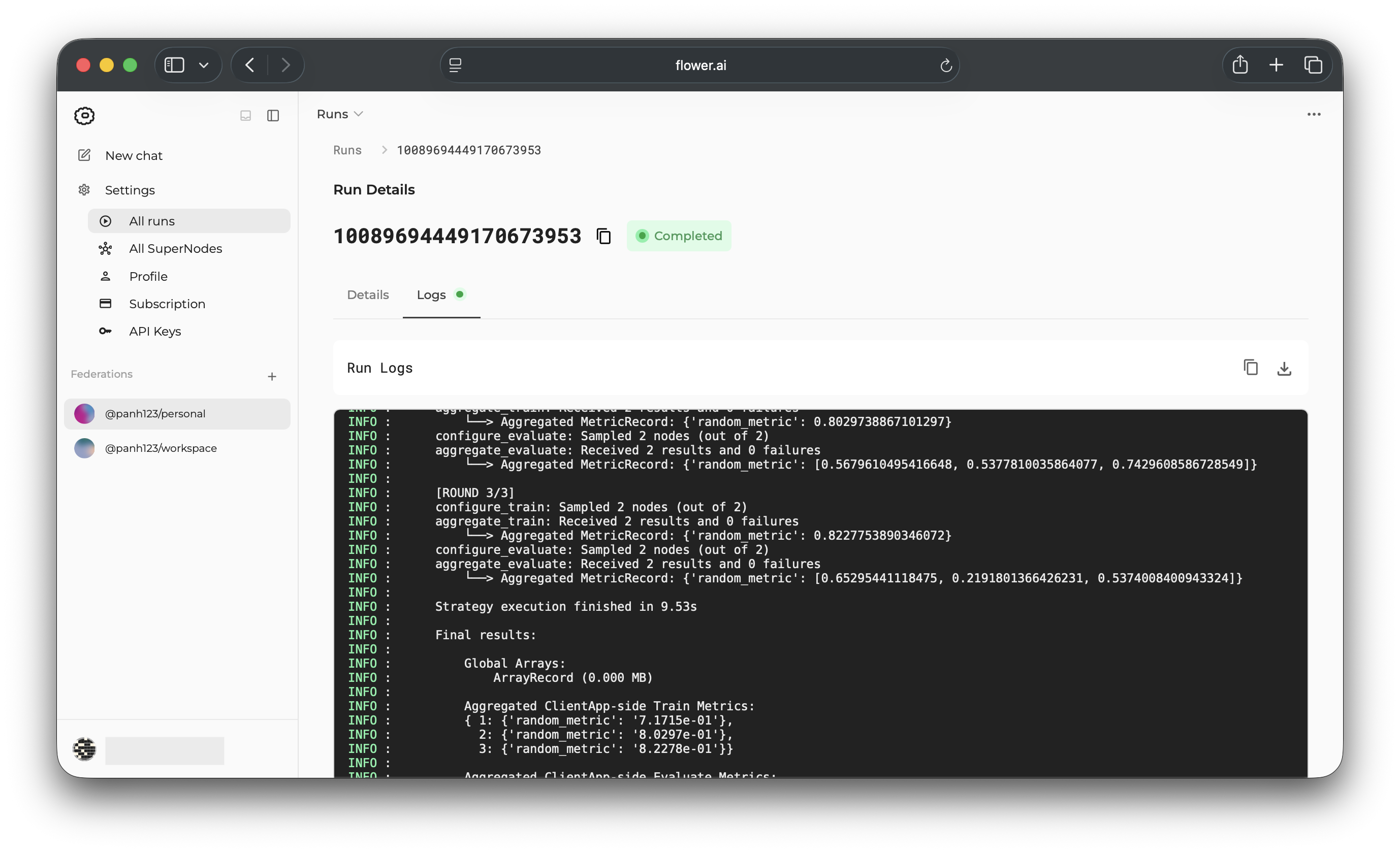Click the Safari share icon
This screenshot has height=853, width=1400.
1240,65
